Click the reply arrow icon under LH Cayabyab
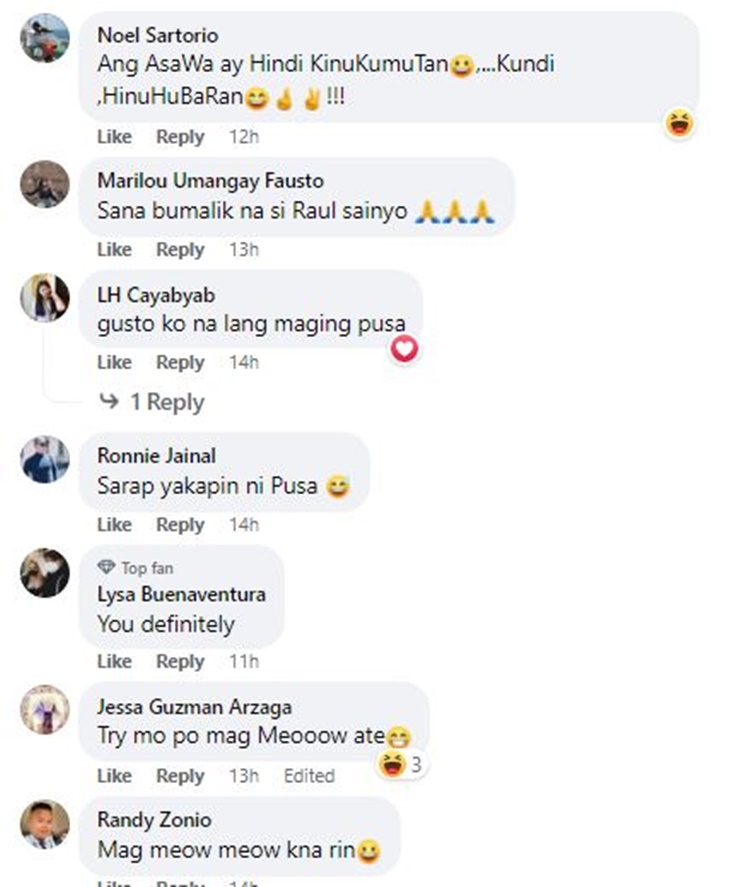 pyautogui.click(x=109, y=401)
